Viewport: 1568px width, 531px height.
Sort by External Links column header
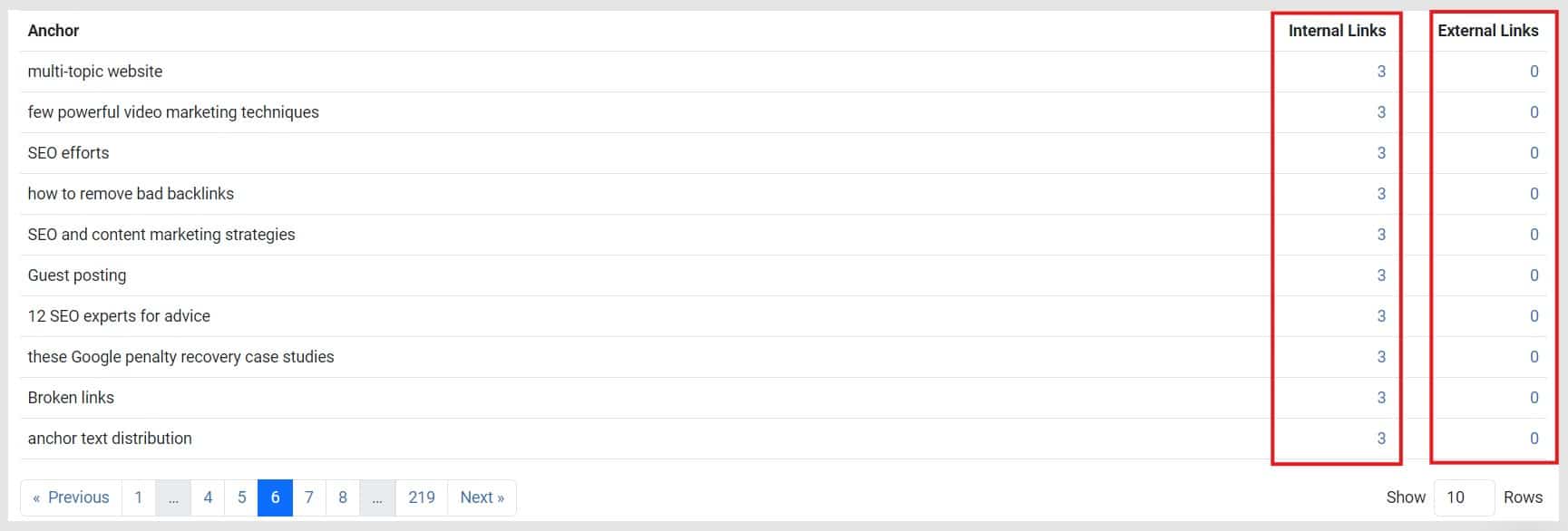point(1487,31)
